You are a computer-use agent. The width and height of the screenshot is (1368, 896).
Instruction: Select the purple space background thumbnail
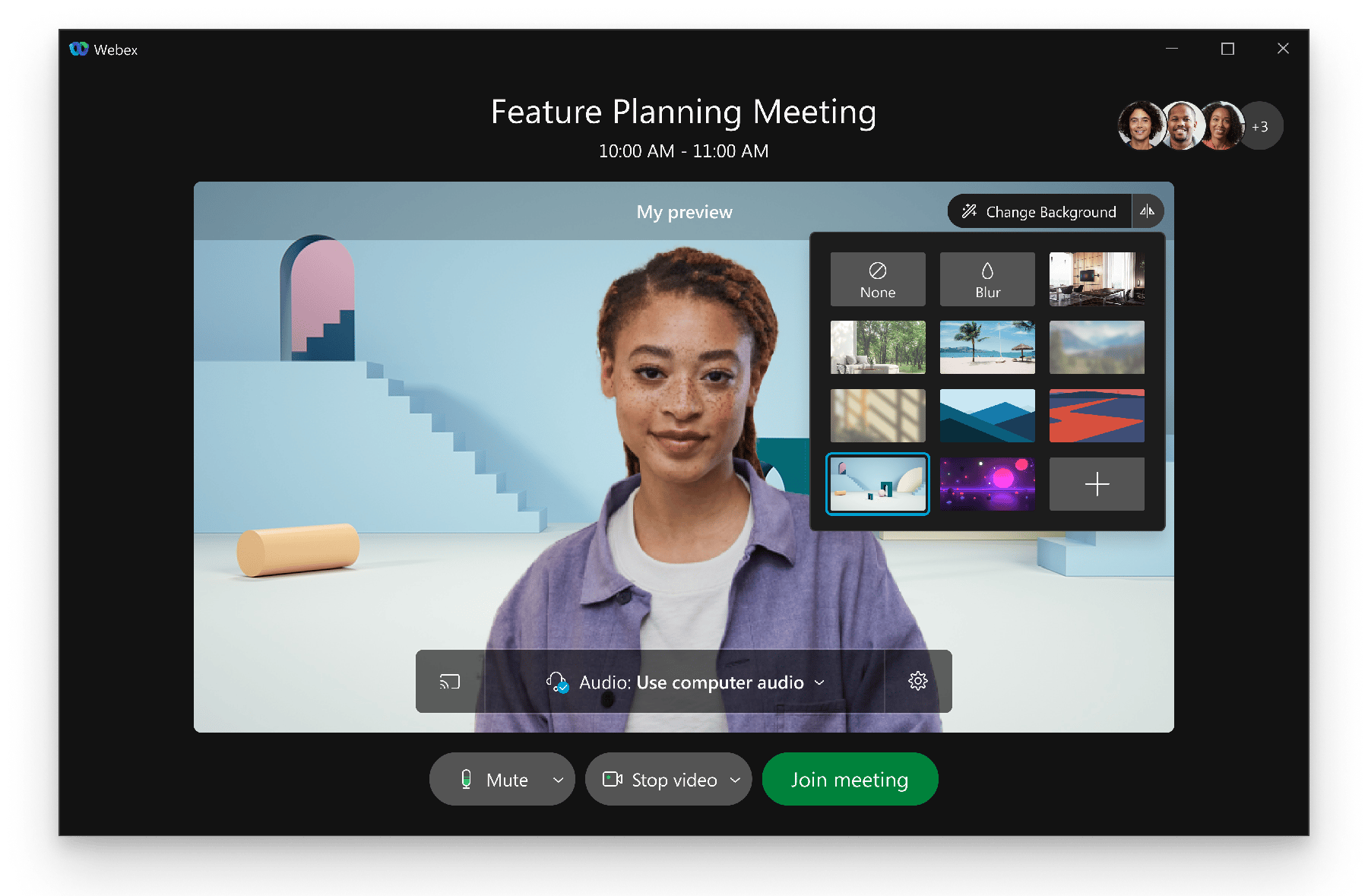[986, 484]
